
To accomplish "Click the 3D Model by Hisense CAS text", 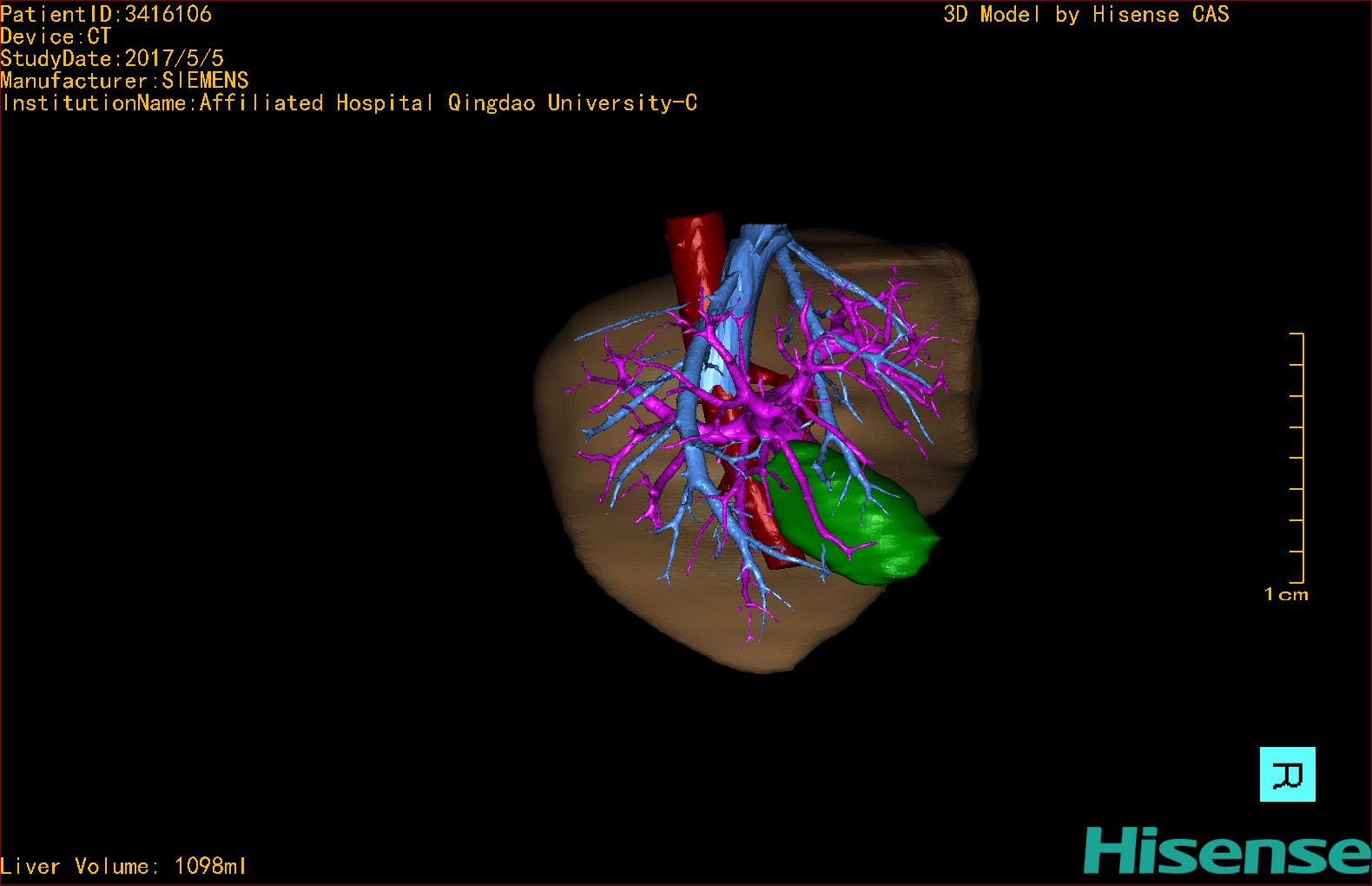I will 1086,14.
